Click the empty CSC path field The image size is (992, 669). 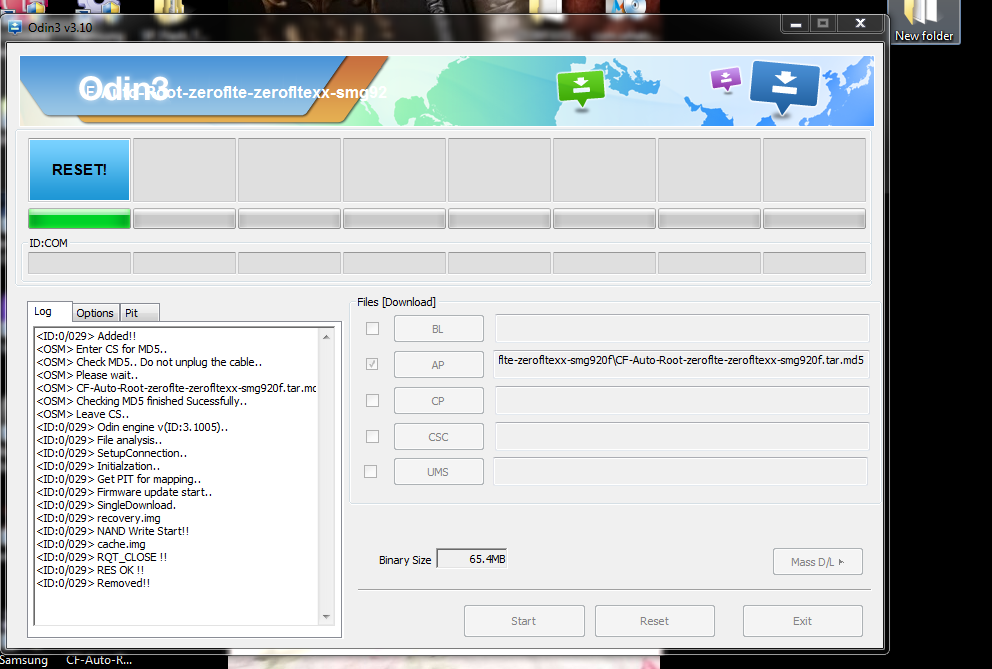coord(682,437)
